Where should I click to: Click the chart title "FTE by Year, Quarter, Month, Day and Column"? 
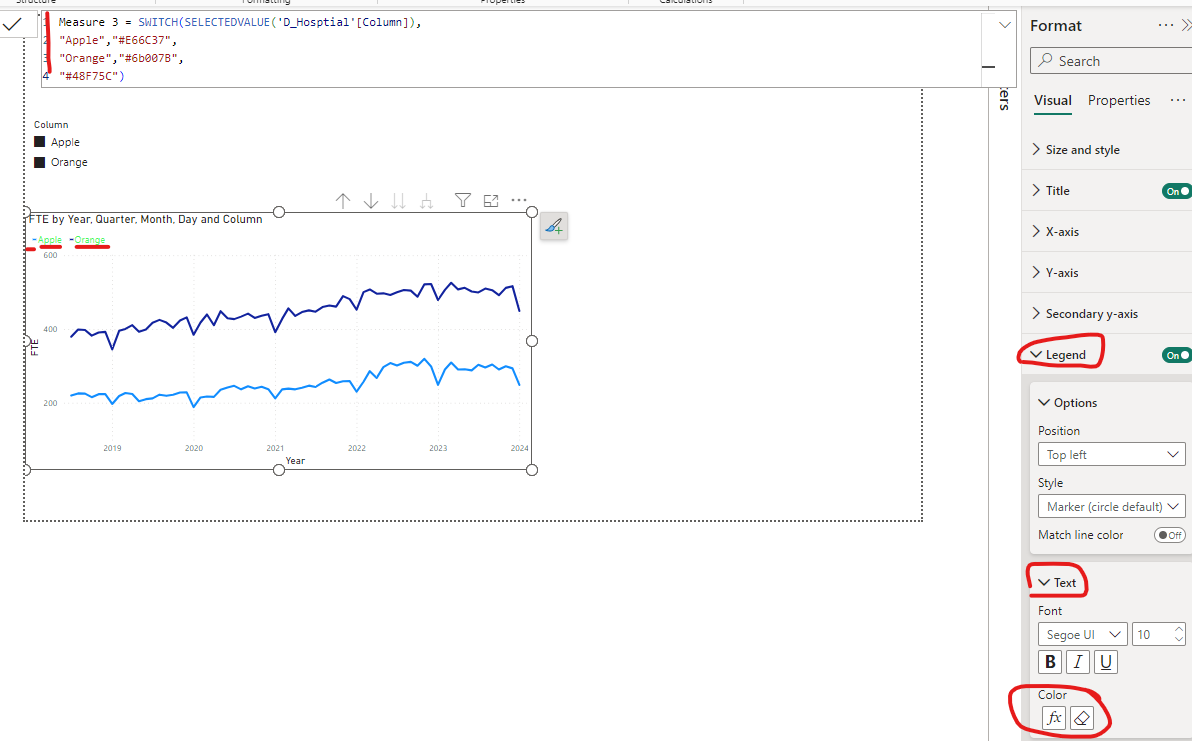click(145, 219)
